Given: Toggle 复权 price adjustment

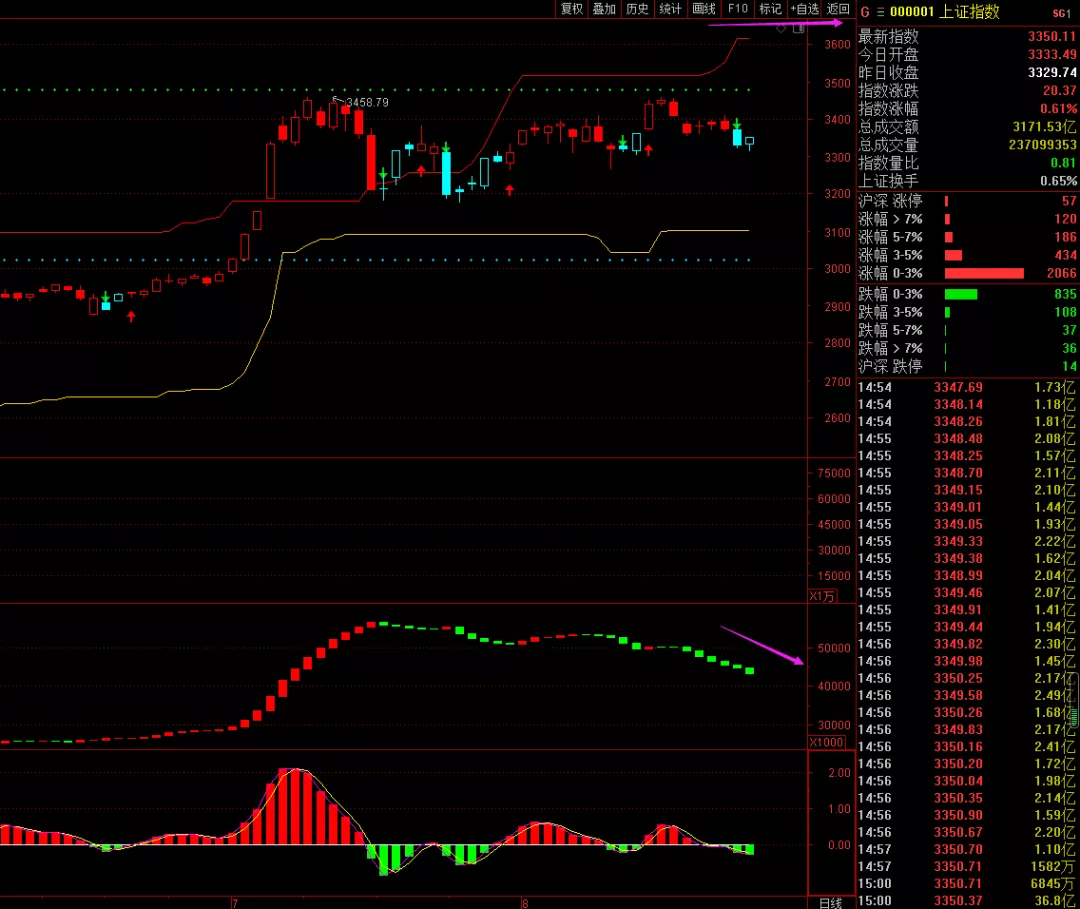Looking at the screenshot, I should (571, 9).
